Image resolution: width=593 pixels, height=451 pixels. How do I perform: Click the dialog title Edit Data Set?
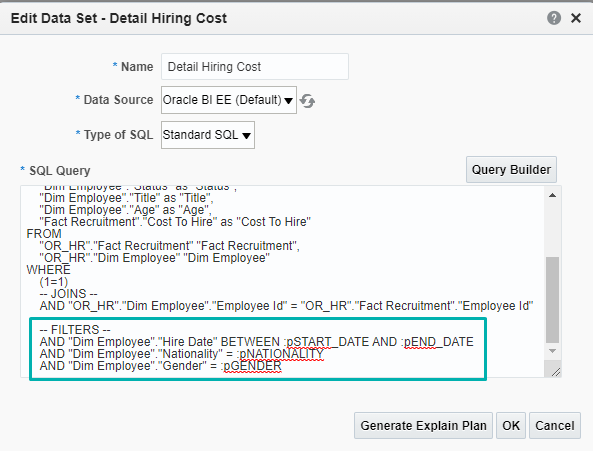click(x=119, y=18)
